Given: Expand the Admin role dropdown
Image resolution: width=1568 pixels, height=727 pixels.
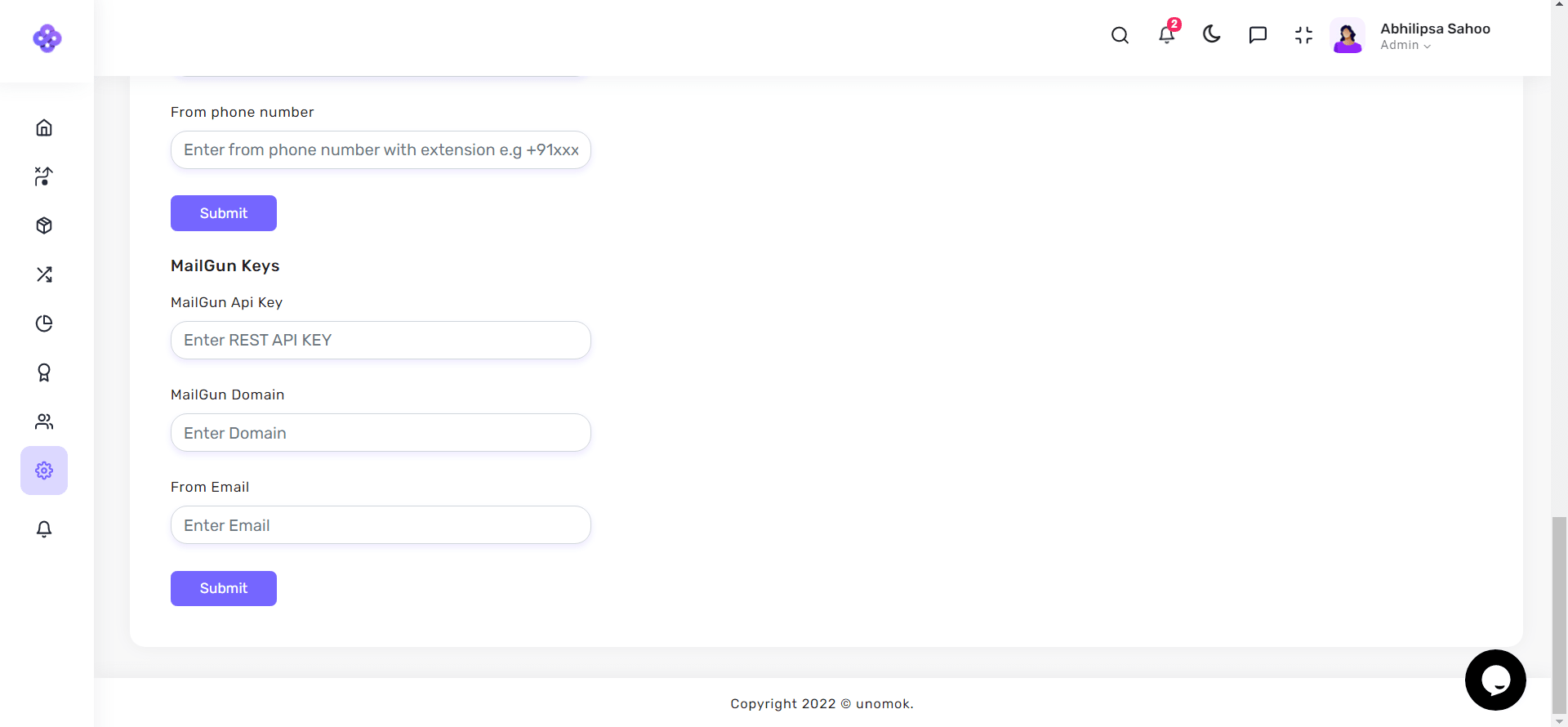Looking at the screenshot, I should pyautogui.click(x=1405, y=46).
